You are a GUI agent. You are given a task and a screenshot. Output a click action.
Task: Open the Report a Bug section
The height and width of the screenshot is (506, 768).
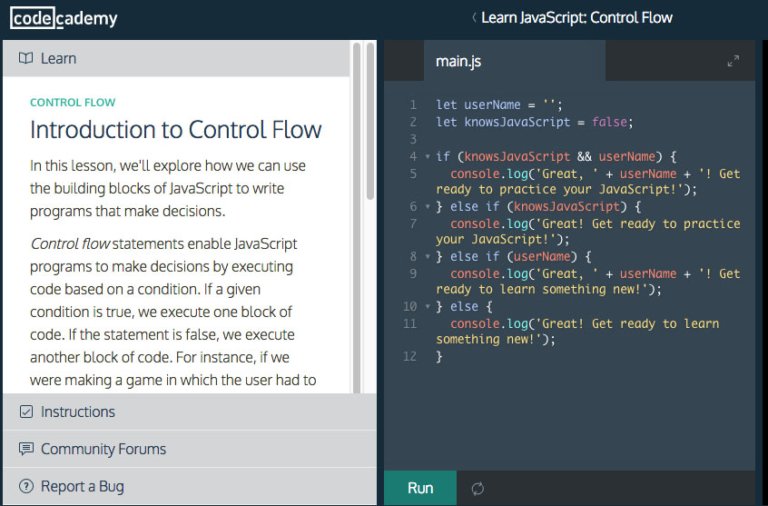190,486
